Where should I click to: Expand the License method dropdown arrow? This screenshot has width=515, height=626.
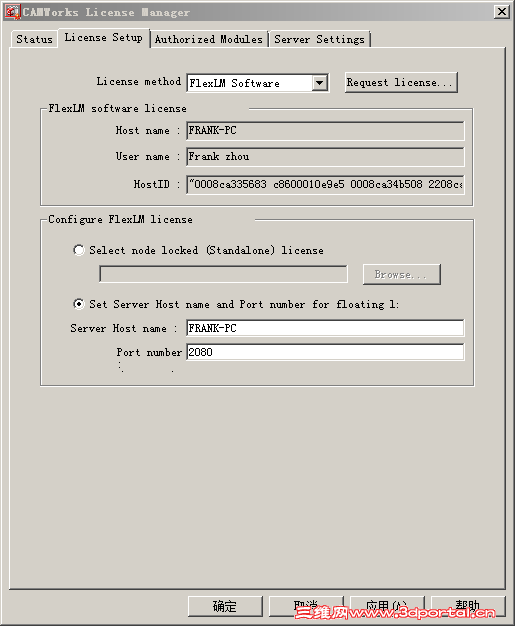[x=319, y=83]
